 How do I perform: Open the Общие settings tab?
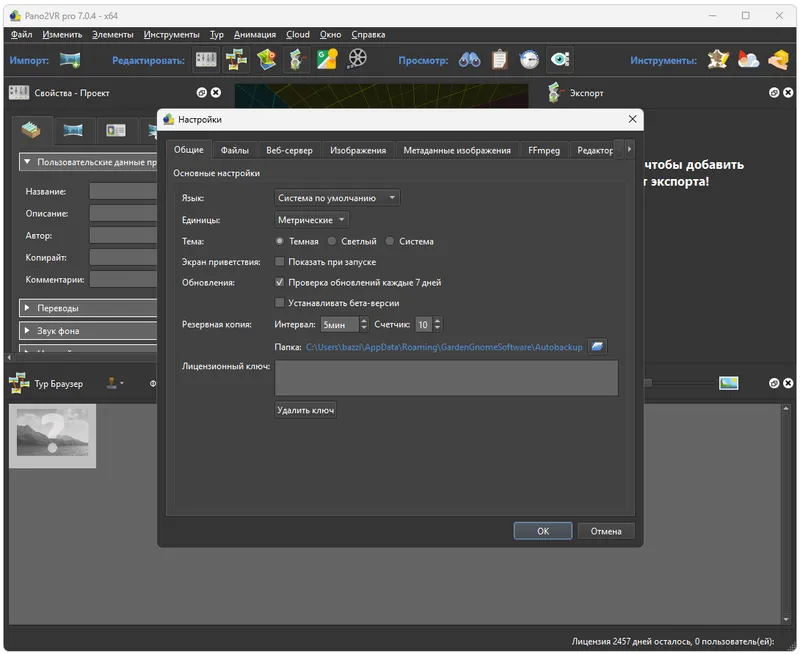189,149
